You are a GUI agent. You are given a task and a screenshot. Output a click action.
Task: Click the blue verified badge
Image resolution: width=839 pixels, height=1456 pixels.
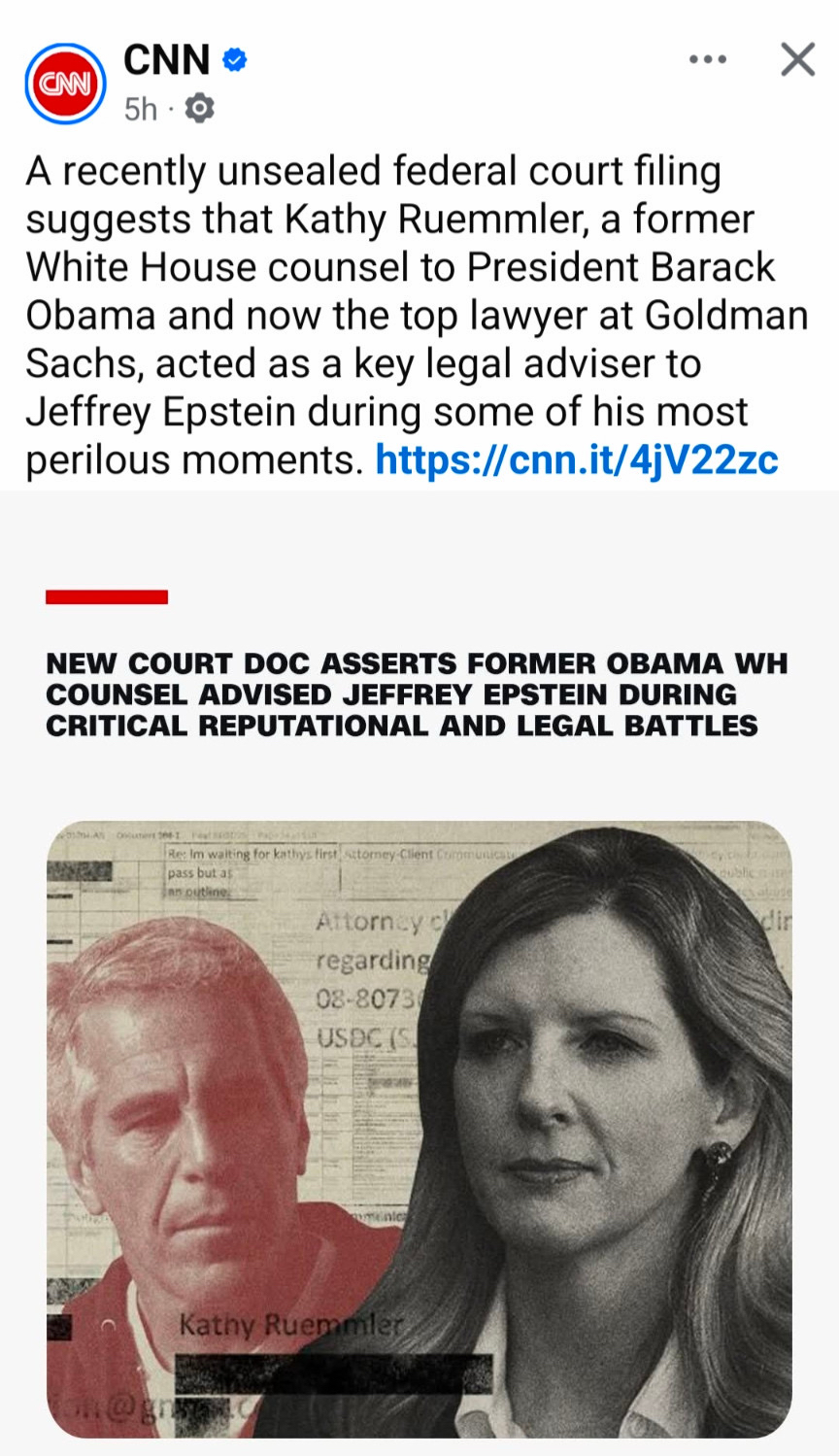click(235, 60)
